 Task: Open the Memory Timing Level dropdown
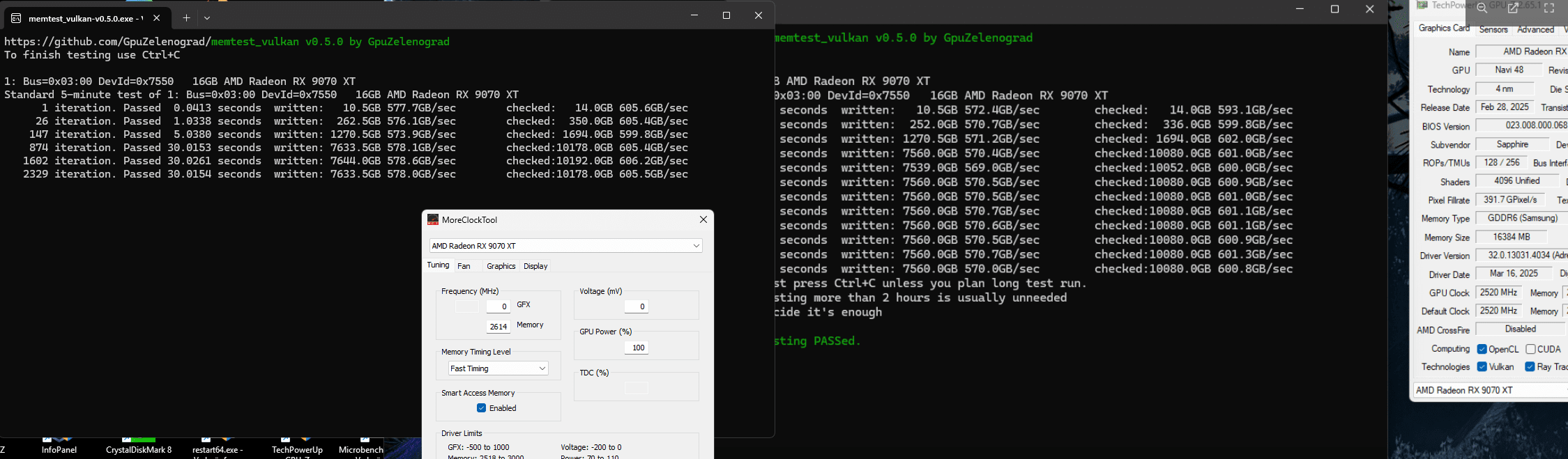tap(498, 368)
